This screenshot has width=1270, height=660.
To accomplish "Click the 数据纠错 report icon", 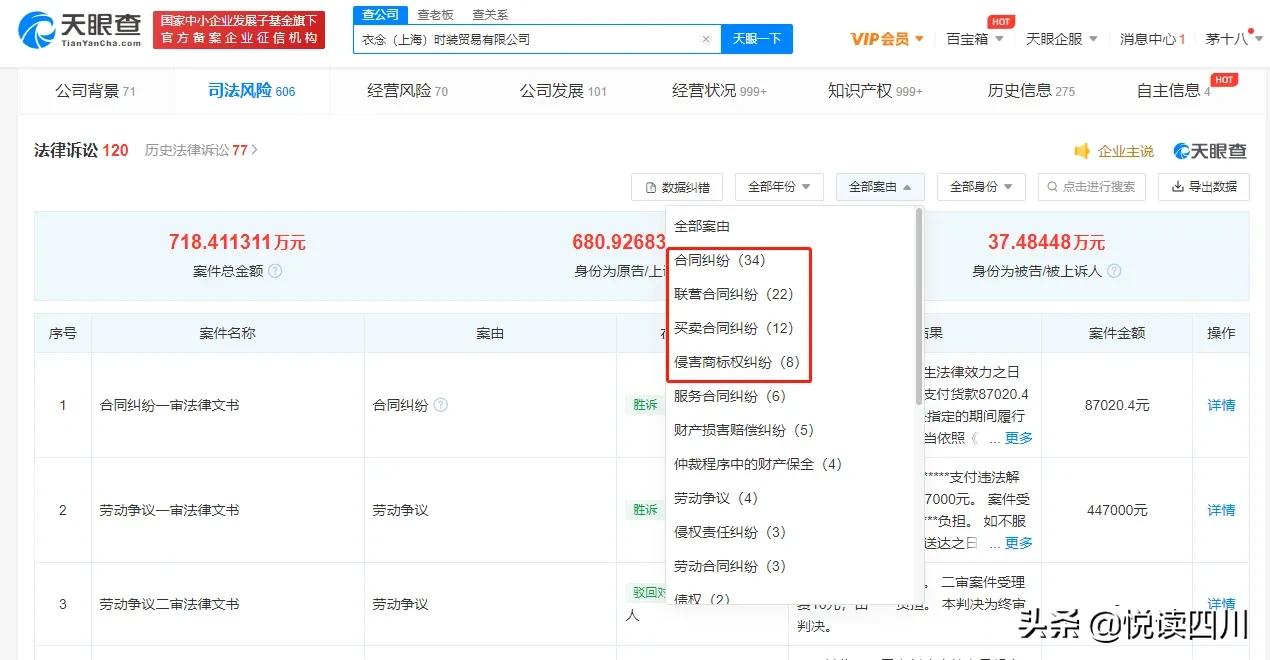I will [649, 187].
